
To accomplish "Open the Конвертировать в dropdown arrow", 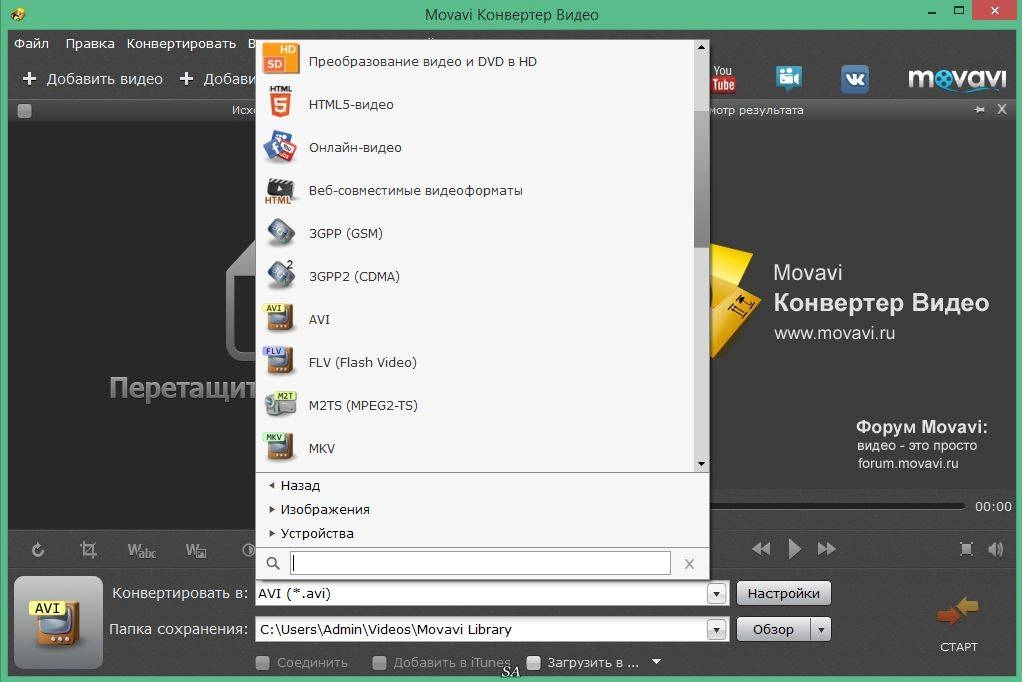I will click(x=716, y=594).
